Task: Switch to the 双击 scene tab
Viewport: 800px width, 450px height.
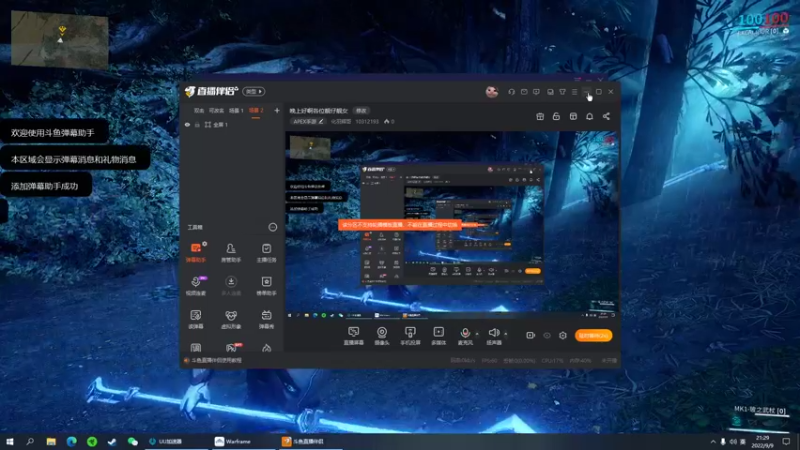Action: [199, 111]
